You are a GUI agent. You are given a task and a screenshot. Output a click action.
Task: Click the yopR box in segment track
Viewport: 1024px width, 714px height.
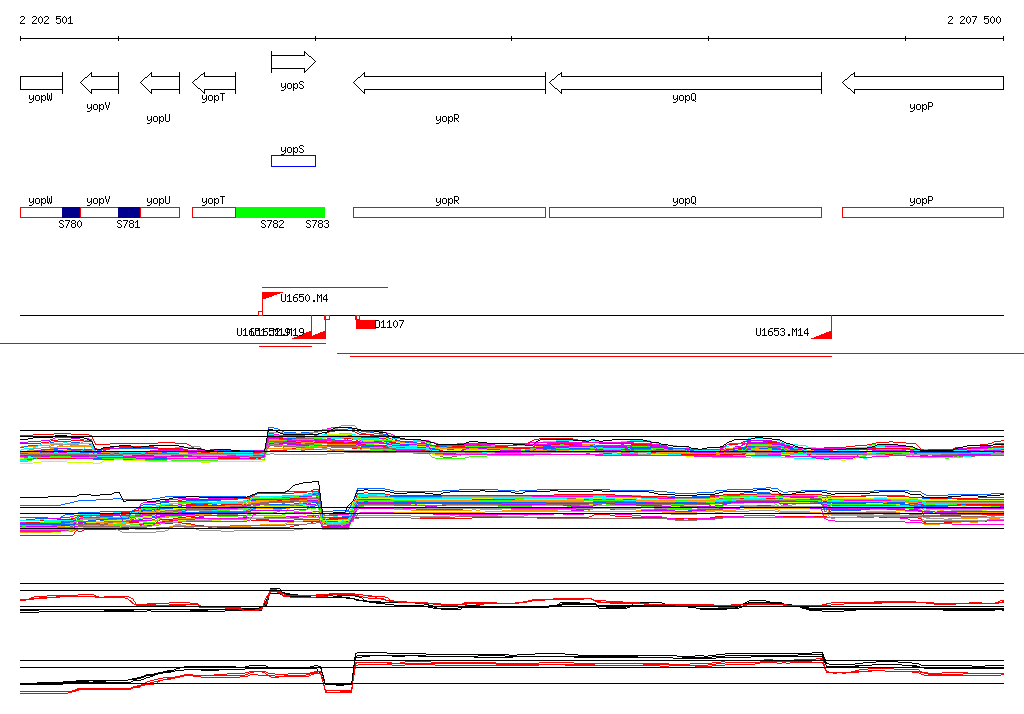(x=449, y=212)
